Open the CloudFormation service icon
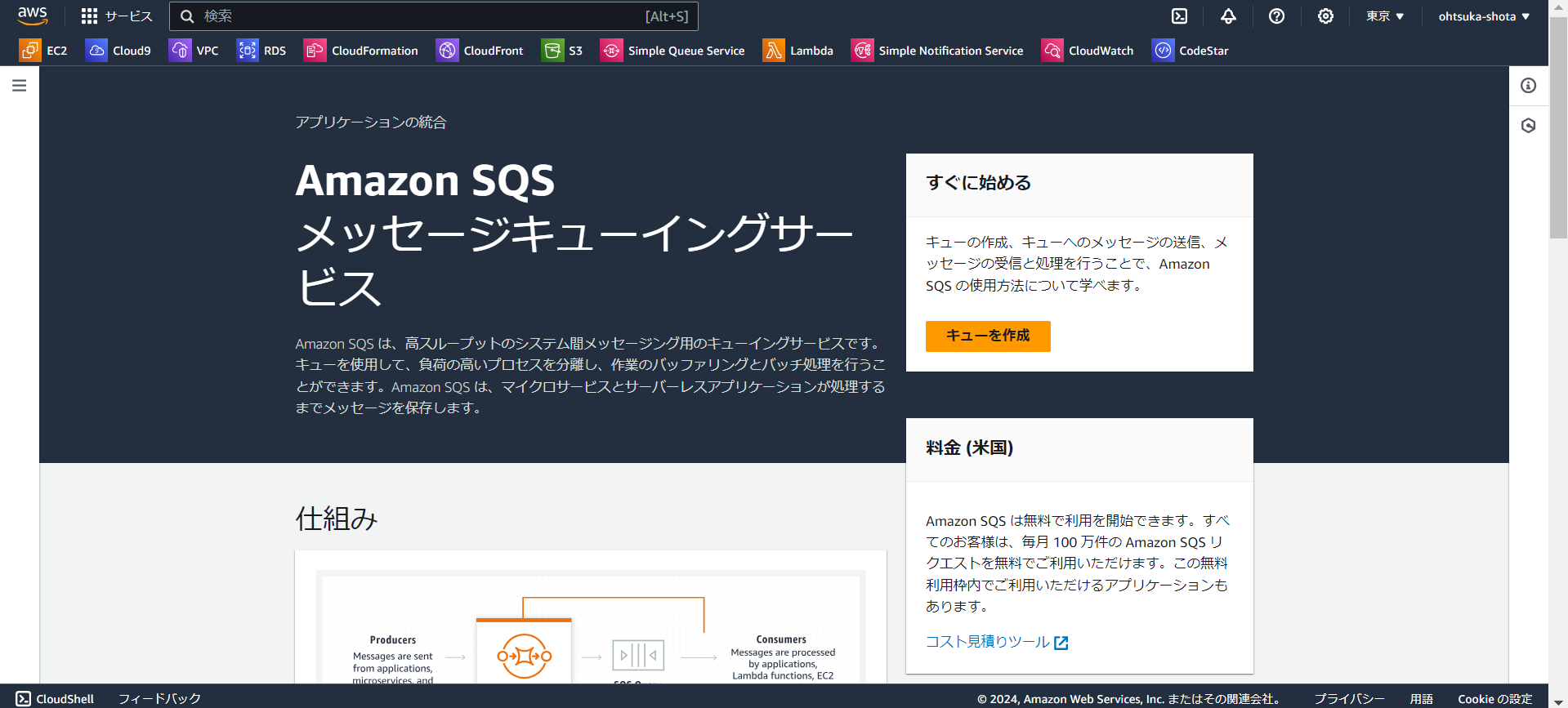The height and width of the screenshot is (708, 1568). (x=315, y=51)
